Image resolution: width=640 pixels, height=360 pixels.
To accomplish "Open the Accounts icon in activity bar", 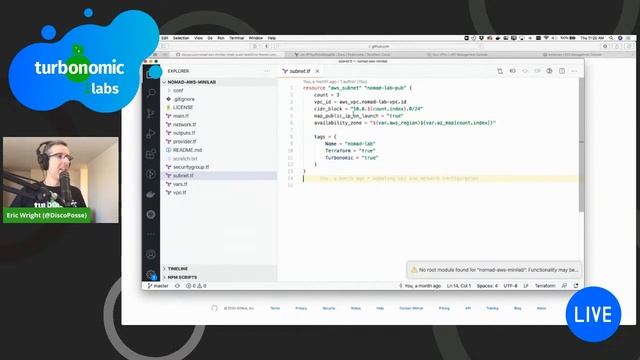I will tap(151, 254).
